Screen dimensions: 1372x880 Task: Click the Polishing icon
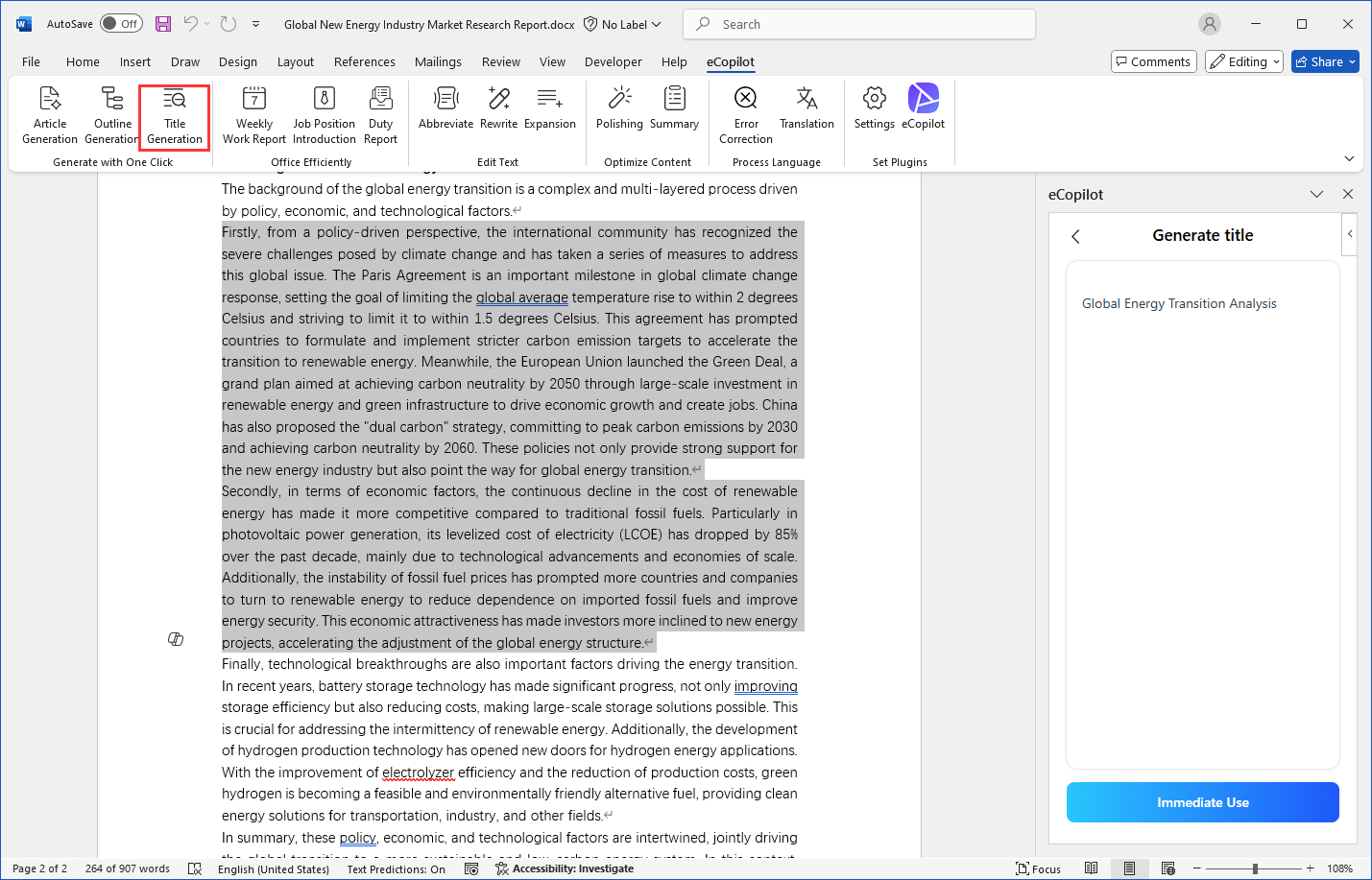pyautogui.click(x=619, y=107)
